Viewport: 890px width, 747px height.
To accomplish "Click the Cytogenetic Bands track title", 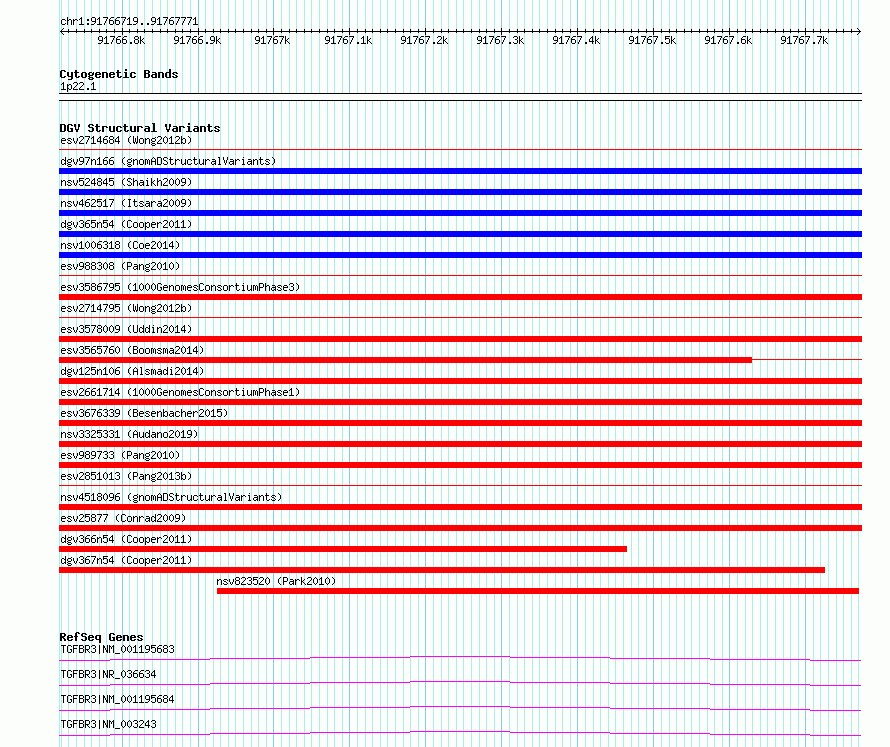I will tap(119, 74).
